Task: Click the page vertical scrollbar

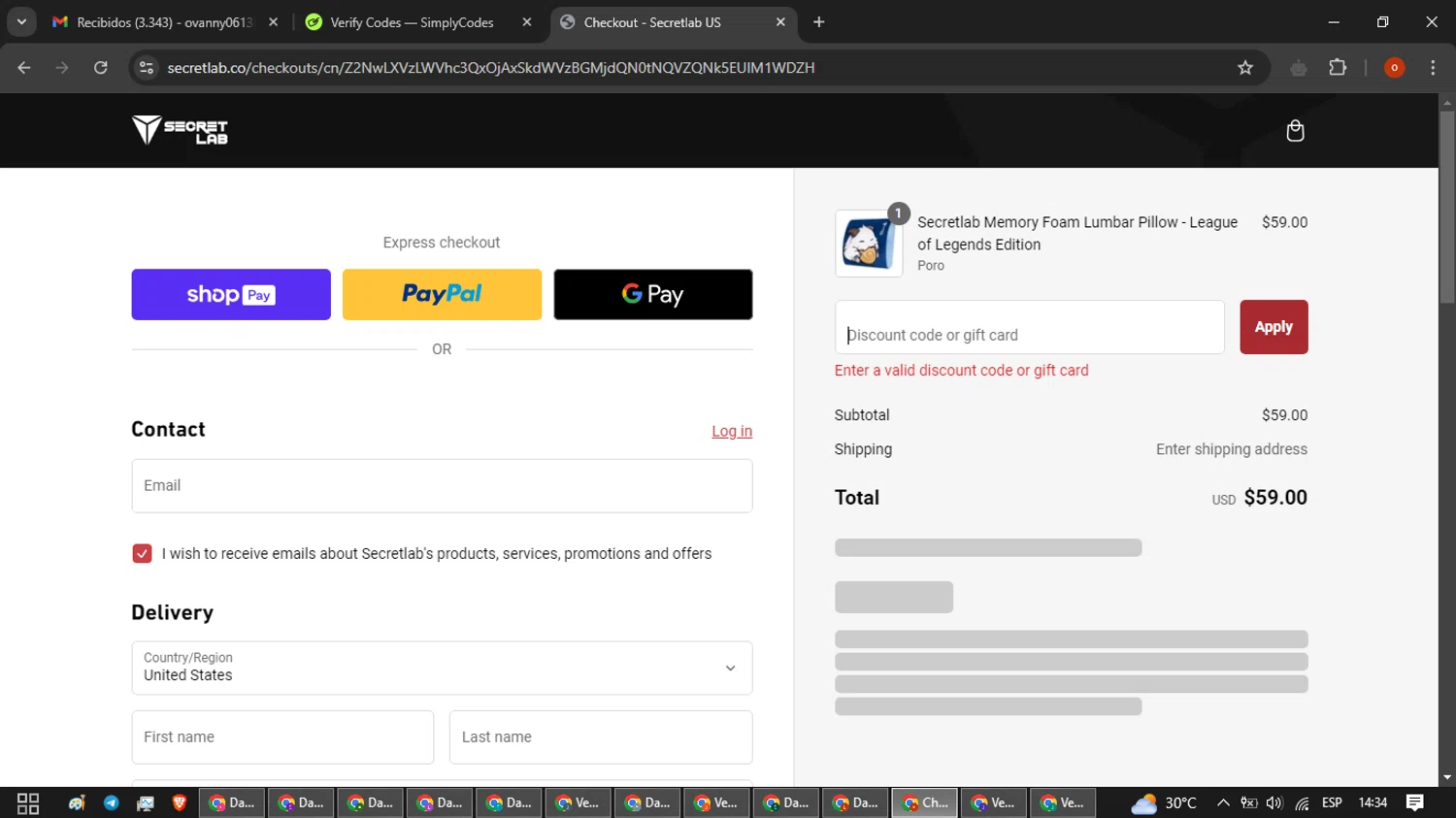Action: 1447,209
